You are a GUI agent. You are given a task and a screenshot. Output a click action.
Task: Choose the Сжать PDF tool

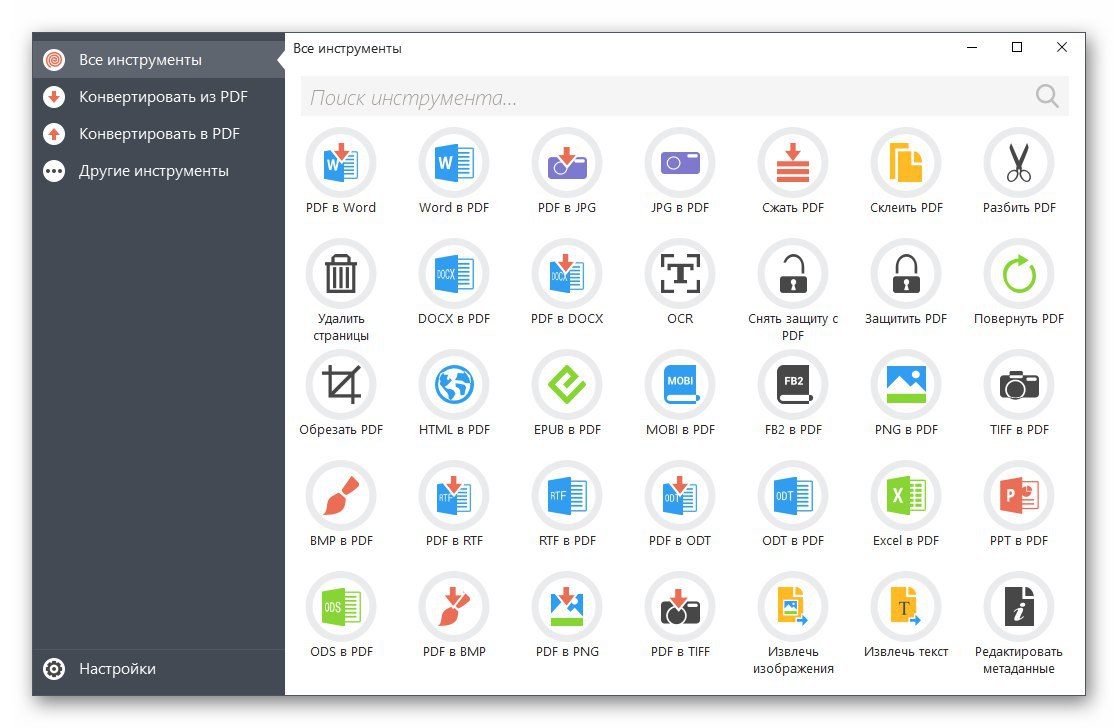pyautogui.click(x=793, y=163)
